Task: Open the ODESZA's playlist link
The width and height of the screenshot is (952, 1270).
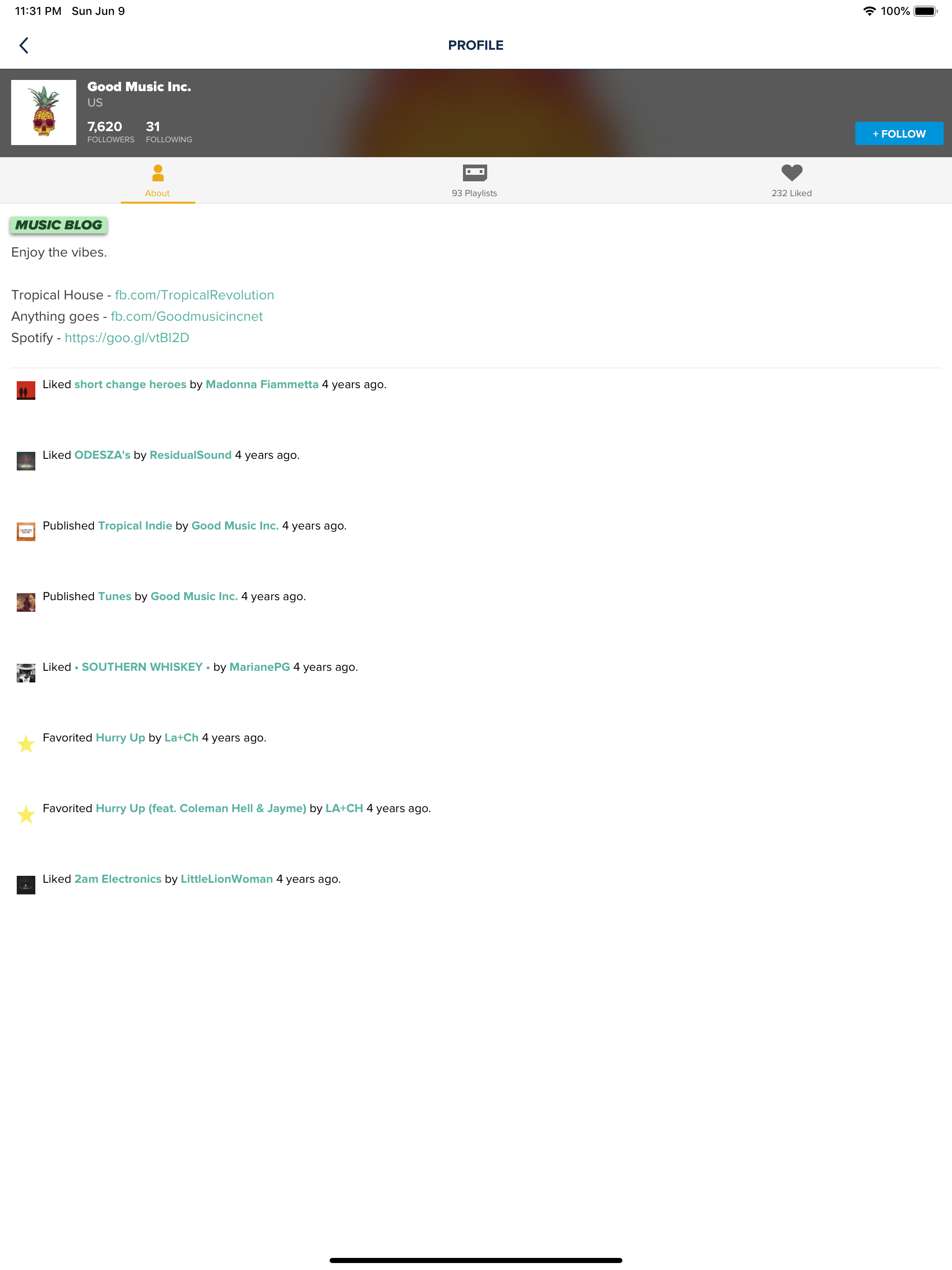Action: tap(102, 455)
